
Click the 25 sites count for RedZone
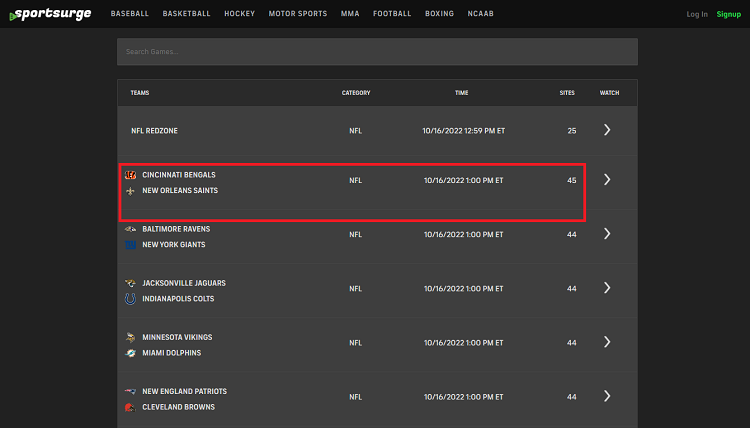[x=572, y=131]
